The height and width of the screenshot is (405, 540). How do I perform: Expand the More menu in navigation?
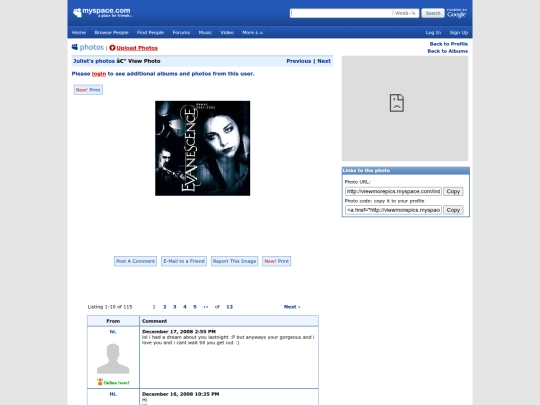pos(252,32)
